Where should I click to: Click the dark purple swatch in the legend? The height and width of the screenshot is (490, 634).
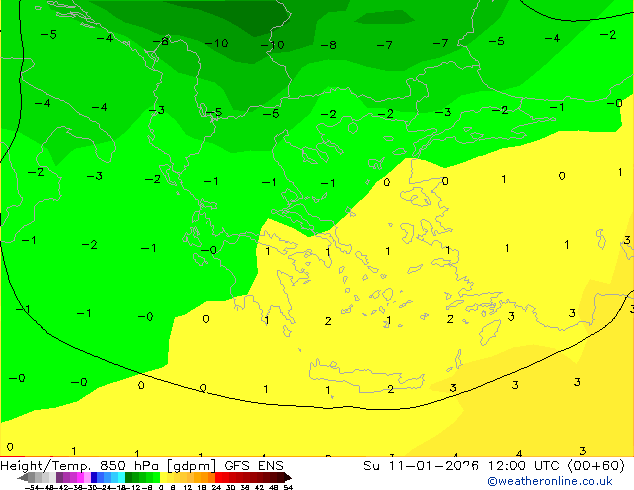click(x=59, y=477)
